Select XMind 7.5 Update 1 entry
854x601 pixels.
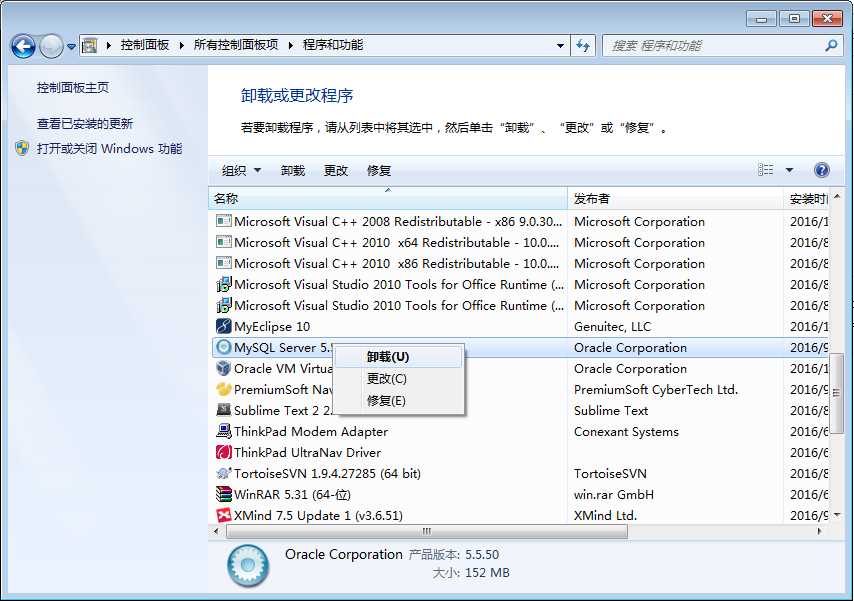(318, 515)
